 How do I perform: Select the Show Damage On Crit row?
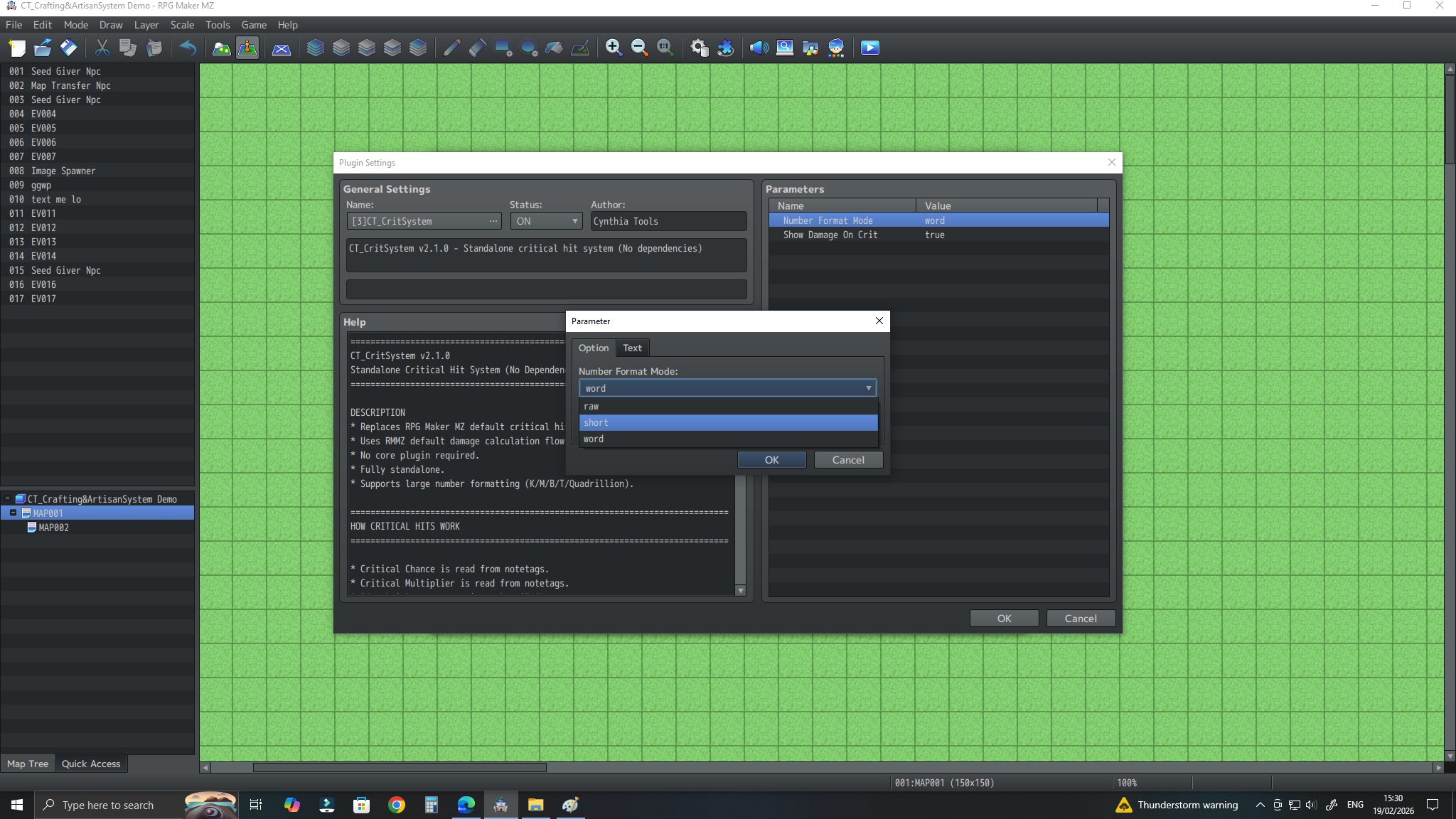(938, 235)
